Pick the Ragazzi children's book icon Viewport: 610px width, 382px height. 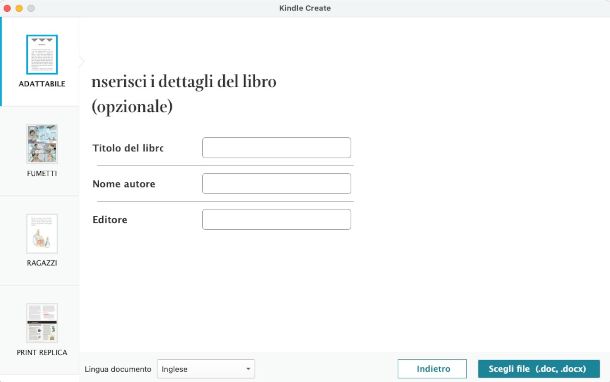42,234
